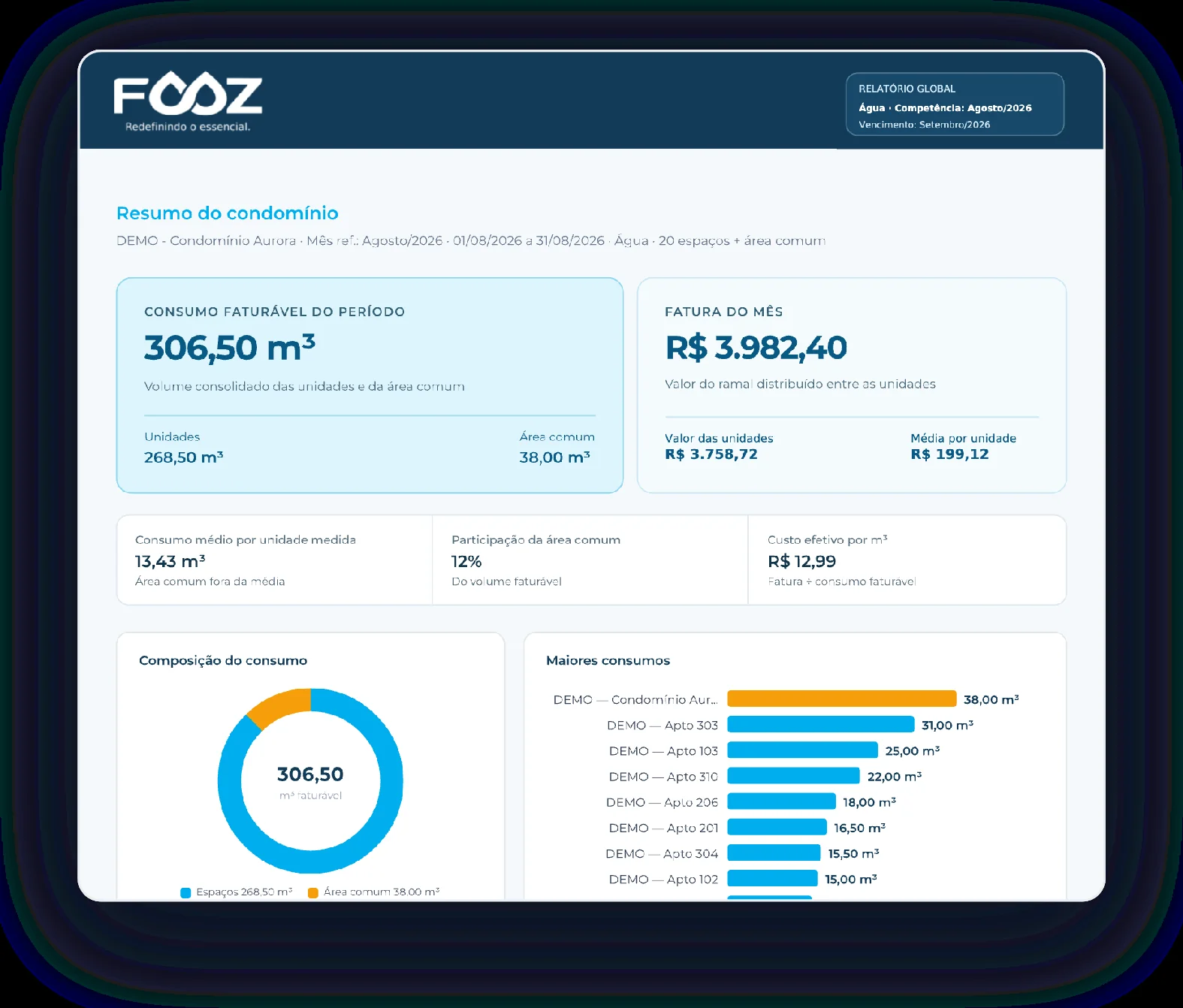The image size is (1183, 1008).
Task: Click the 31,00 m³ bar value
Action: pos(948,725)
